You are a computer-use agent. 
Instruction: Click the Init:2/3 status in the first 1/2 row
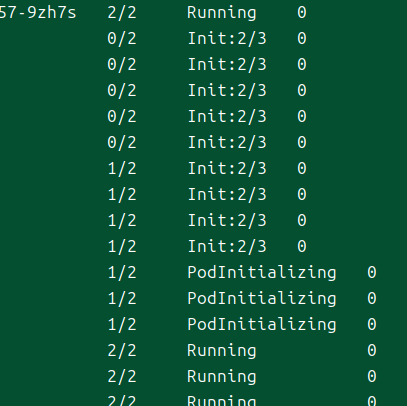coord(227,169)
